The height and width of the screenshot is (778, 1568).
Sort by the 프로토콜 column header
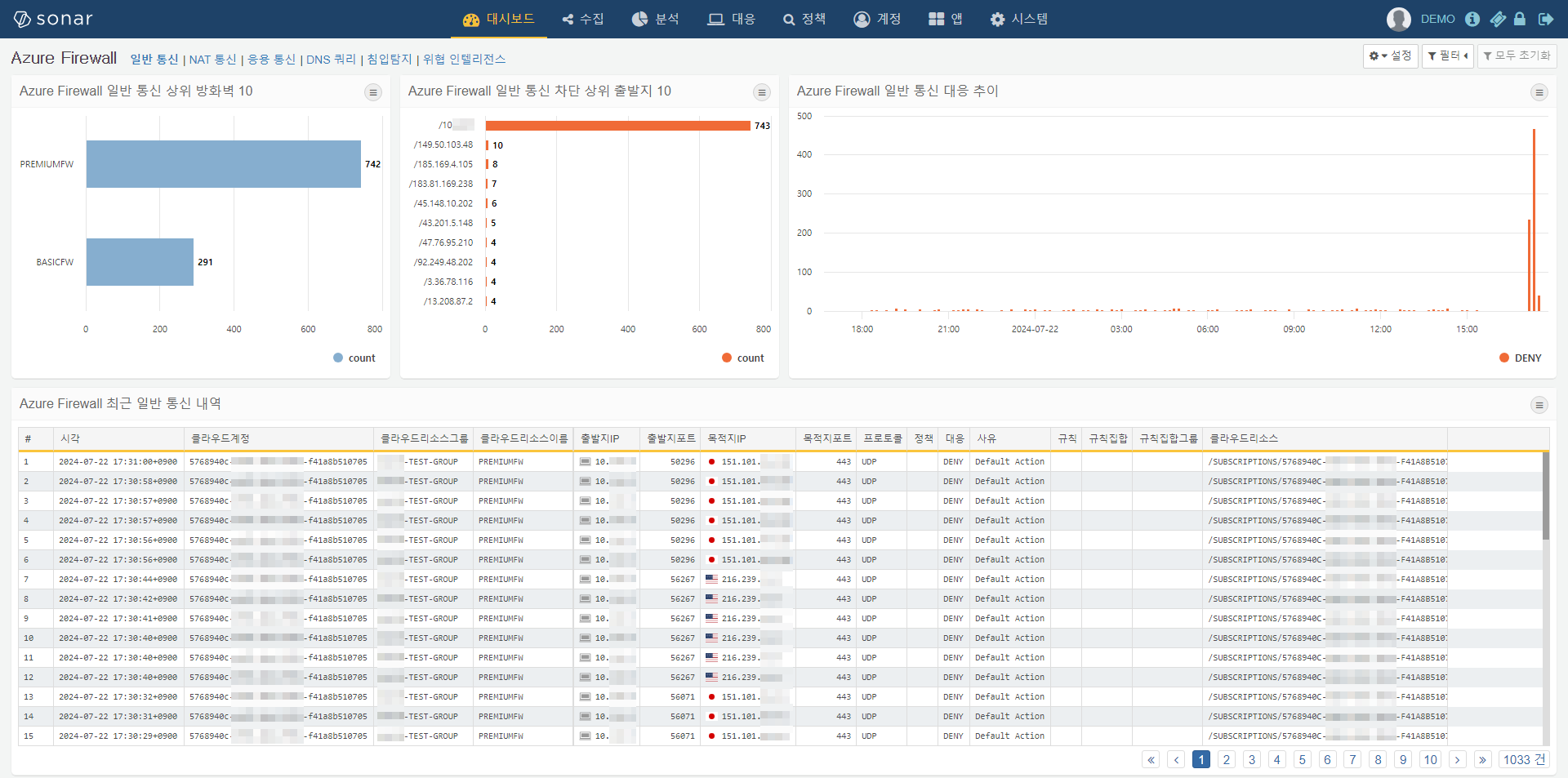pos(883,438)
